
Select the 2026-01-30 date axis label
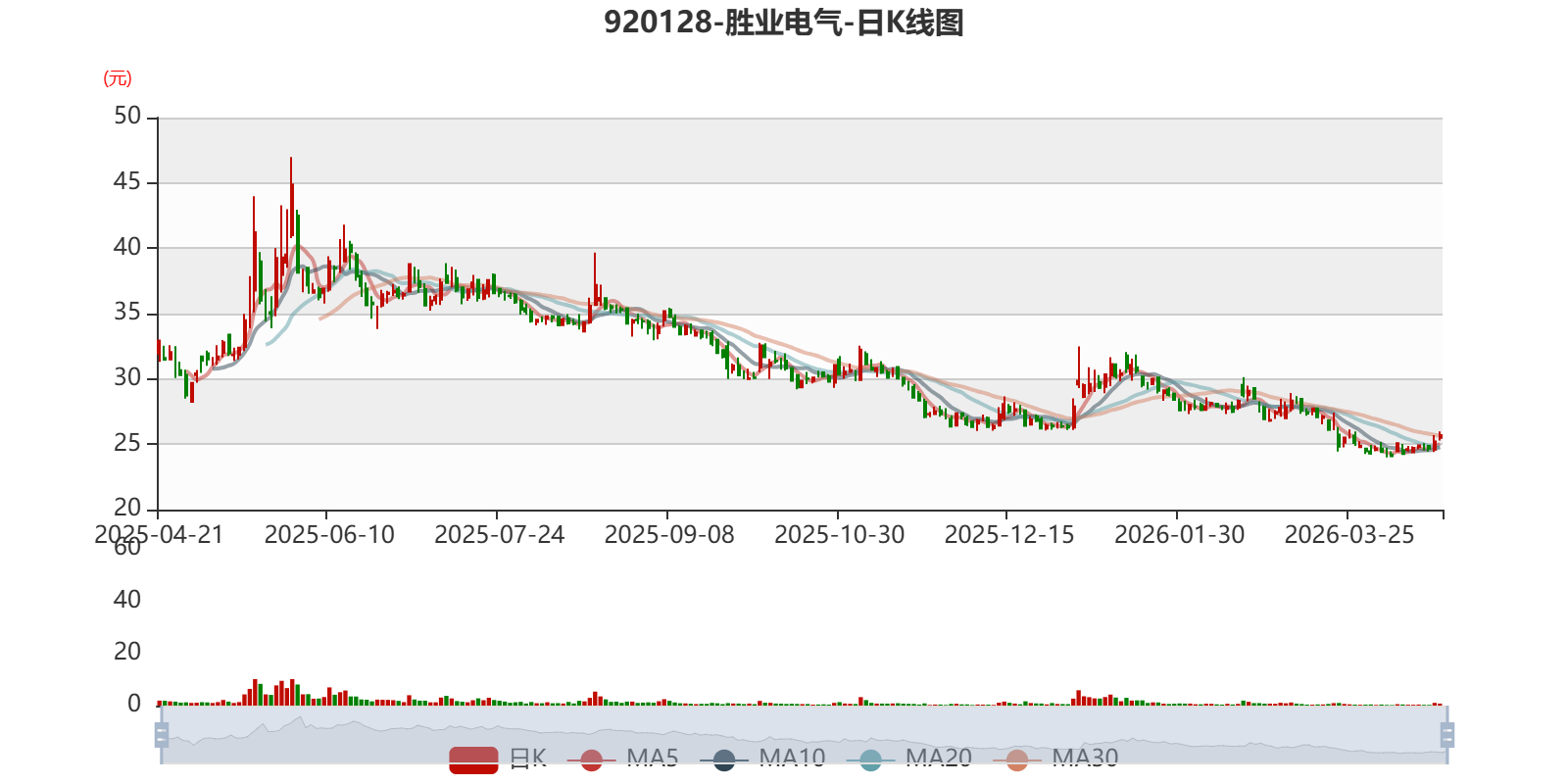click(1180, 534)
